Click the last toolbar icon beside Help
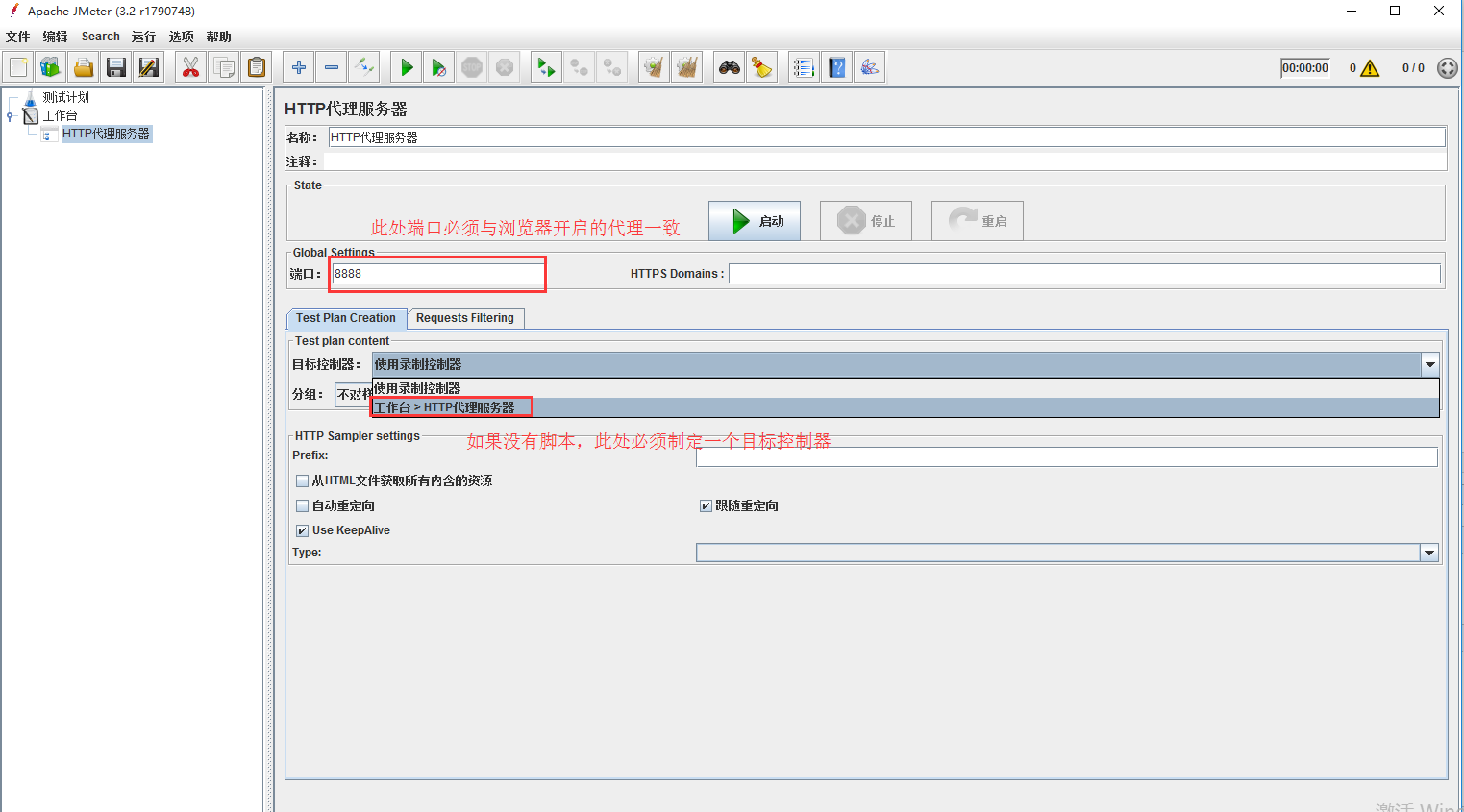This screenshot has height=812, width=1464. click(x=870, y=67)
